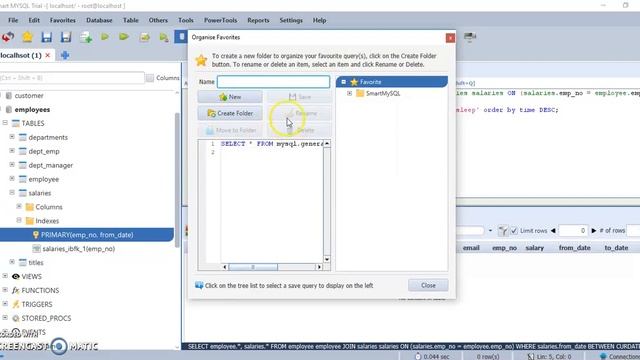Open the Database menu
Image resolution: width=640 pixels, height=360 pixels.
click(99, 20)
